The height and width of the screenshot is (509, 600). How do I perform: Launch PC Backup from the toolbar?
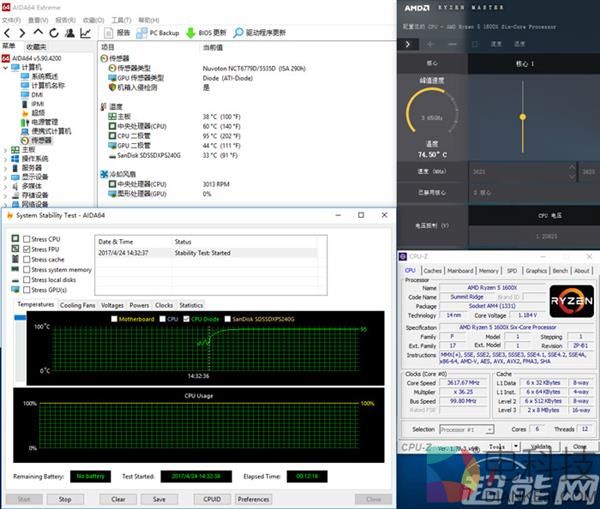pos(158,33)
